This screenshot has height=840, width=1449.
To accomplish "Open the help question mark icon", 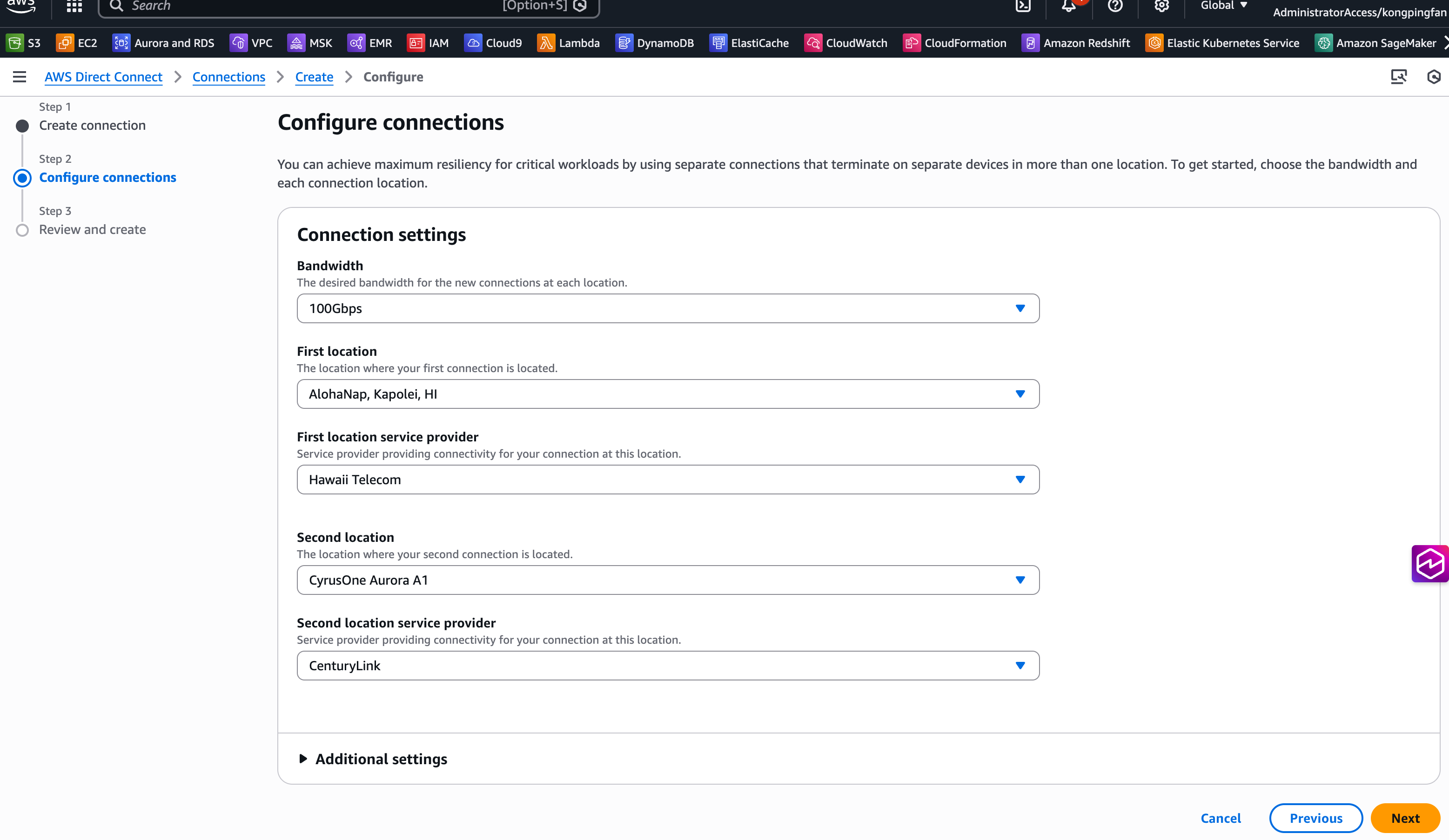I will (1115, 6).
